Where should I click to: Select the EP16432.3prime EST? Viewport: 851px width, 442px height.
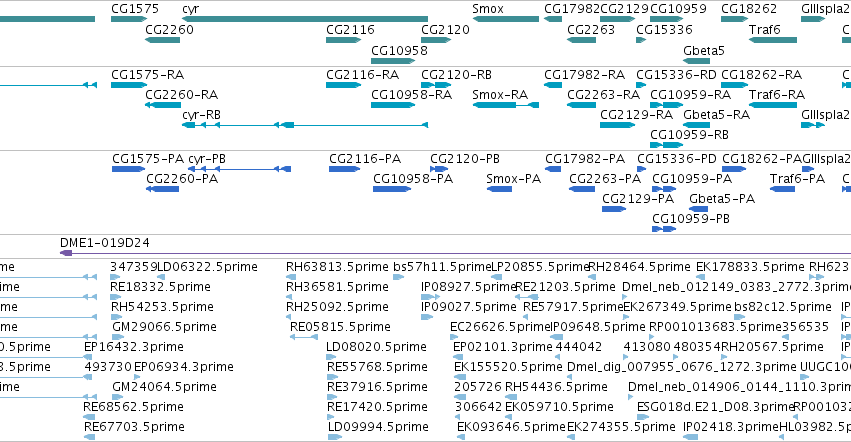pos(88,357)
